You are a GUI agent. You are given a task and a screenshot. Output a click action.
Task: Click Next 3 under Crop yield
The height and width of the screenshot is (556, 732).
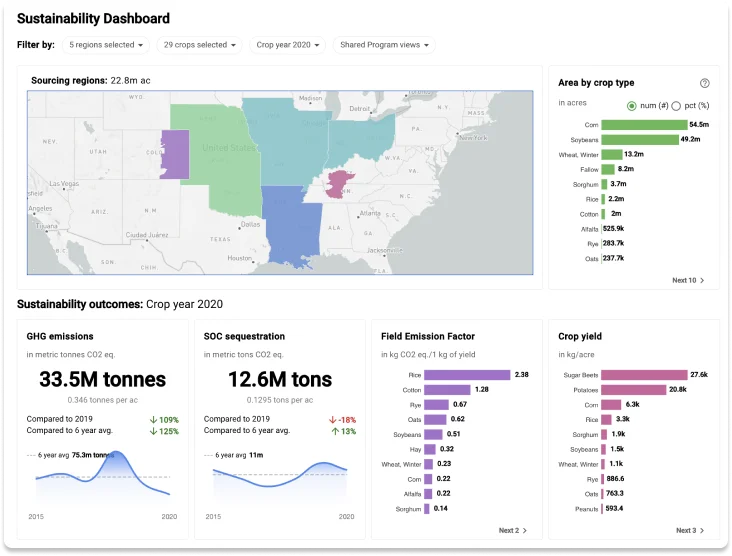click(689, 530)
